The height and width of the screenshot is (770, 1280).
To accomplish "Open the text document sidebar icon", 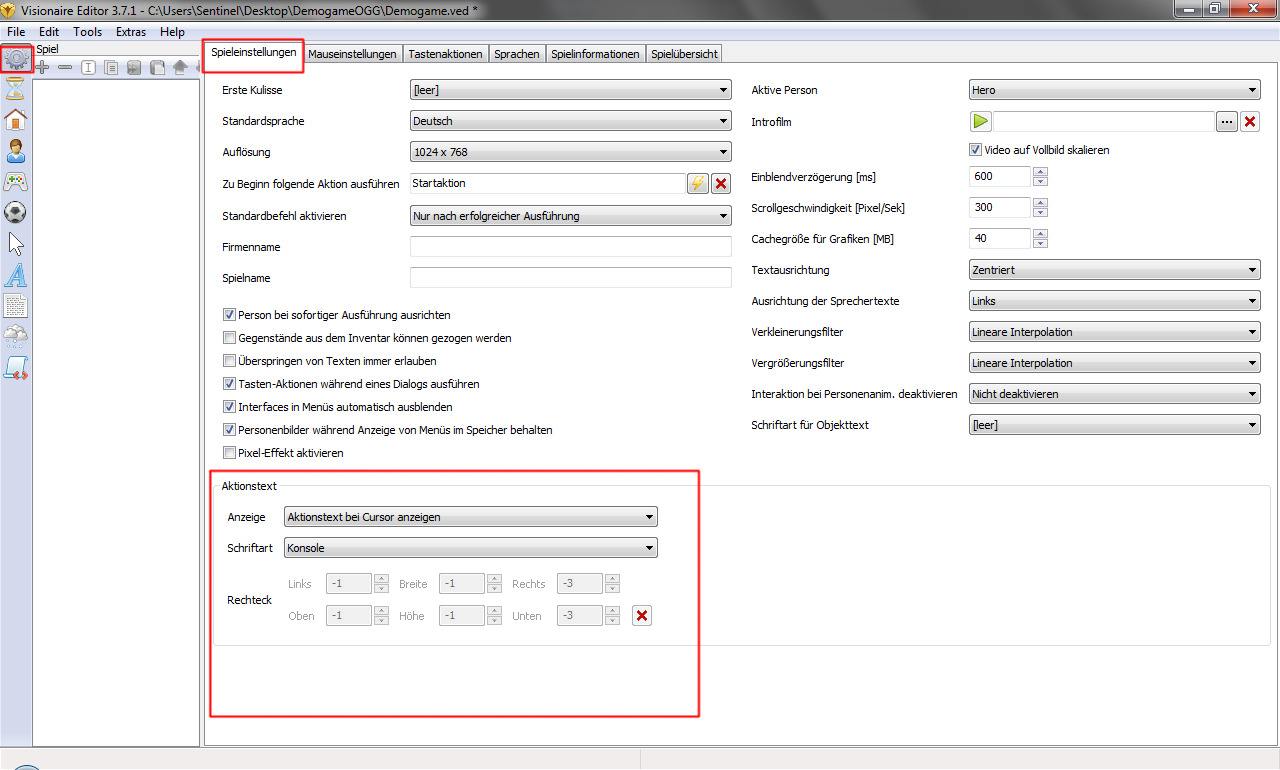I will (16, 306).
